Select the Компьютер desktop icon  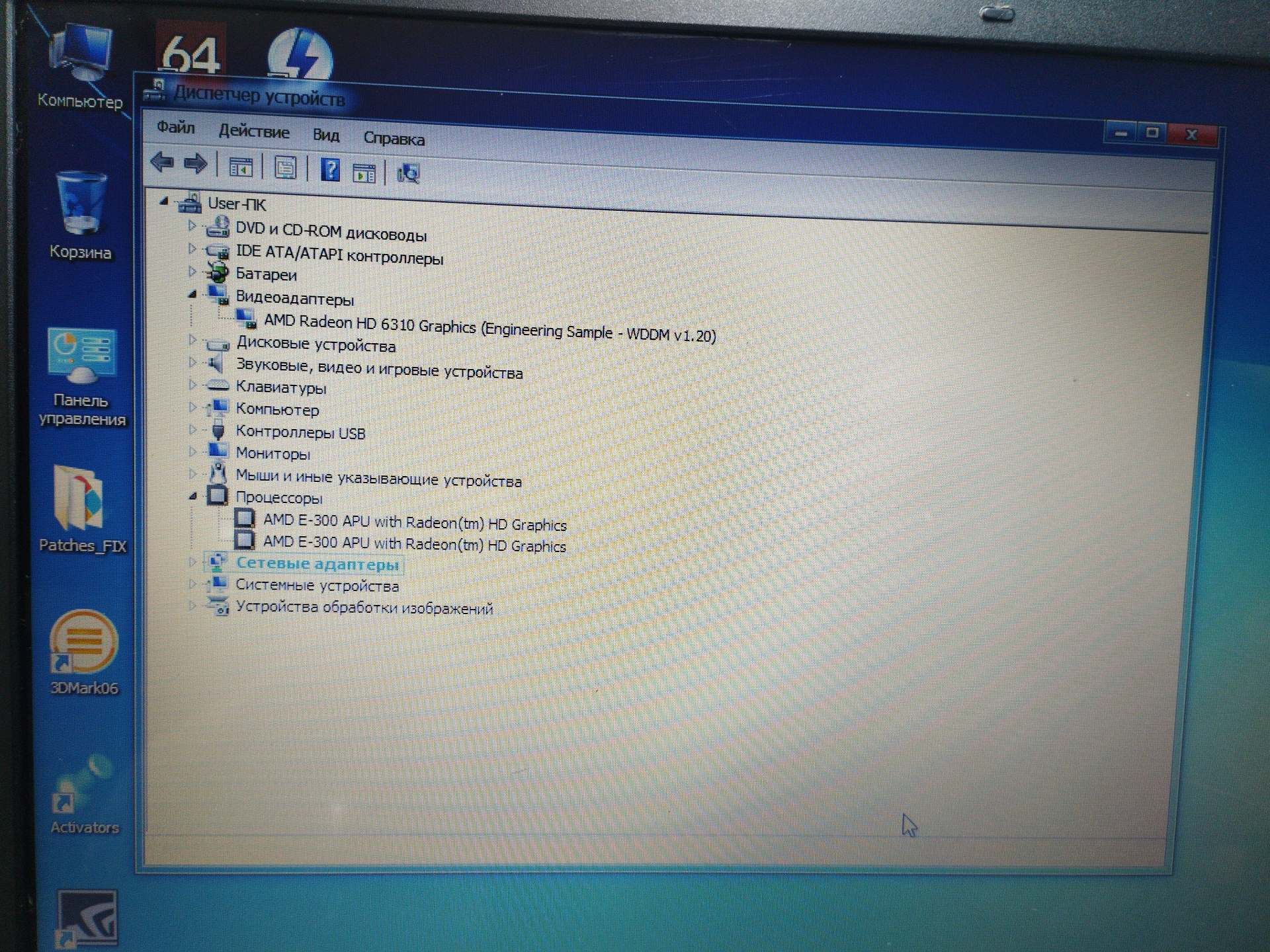[x=80, y=67]
